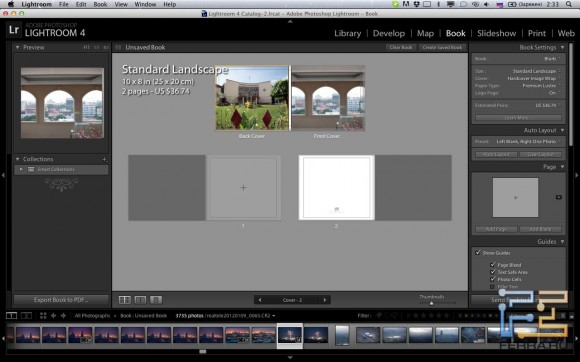580x362 pixels.
Task: Uncheck Text Safe Area guide
Action: (x=492, y=272)
